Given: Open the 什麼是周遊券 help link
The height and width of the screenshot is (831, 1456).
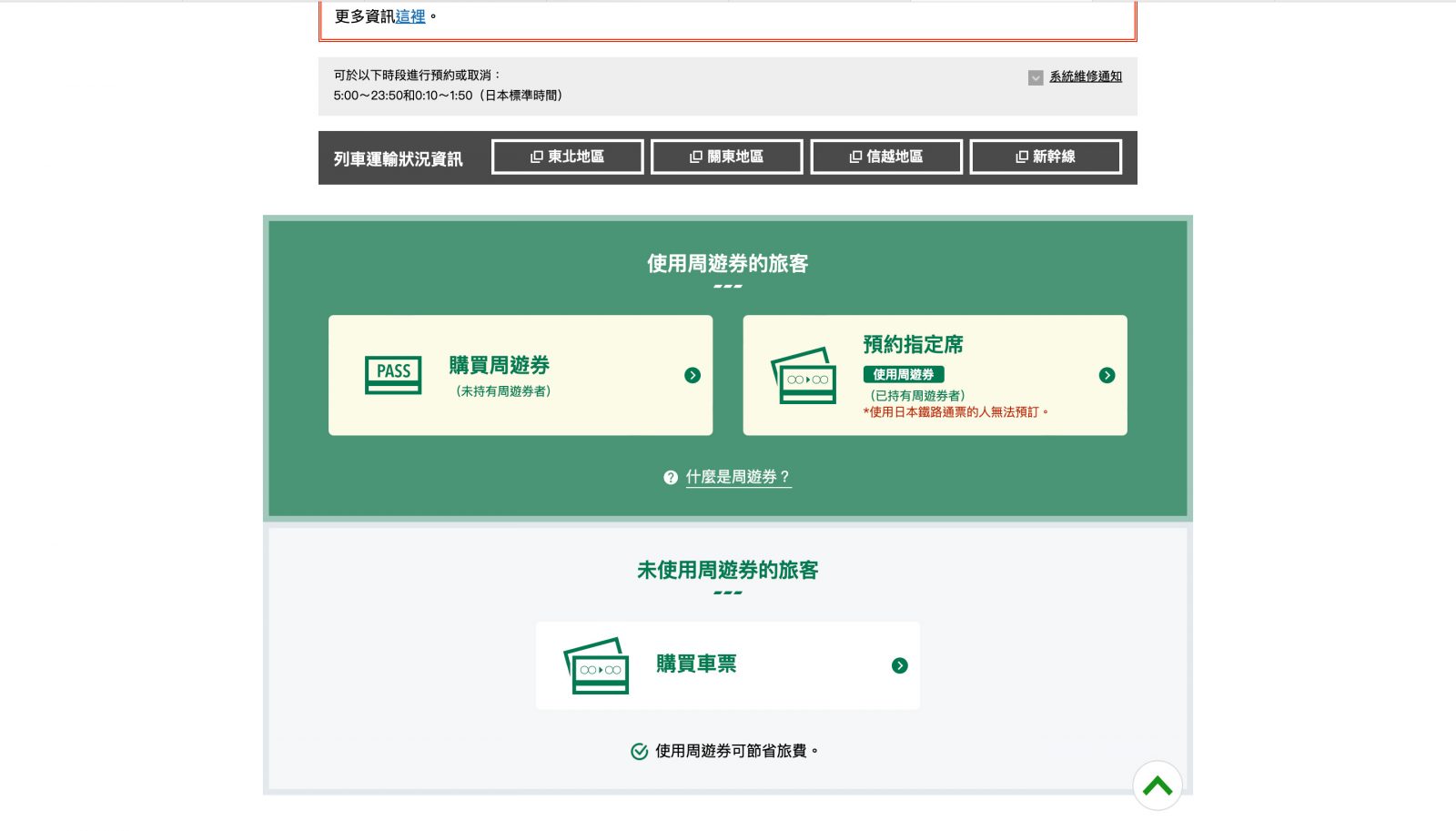Looking at the screenshot, I should tap(737, 476).
